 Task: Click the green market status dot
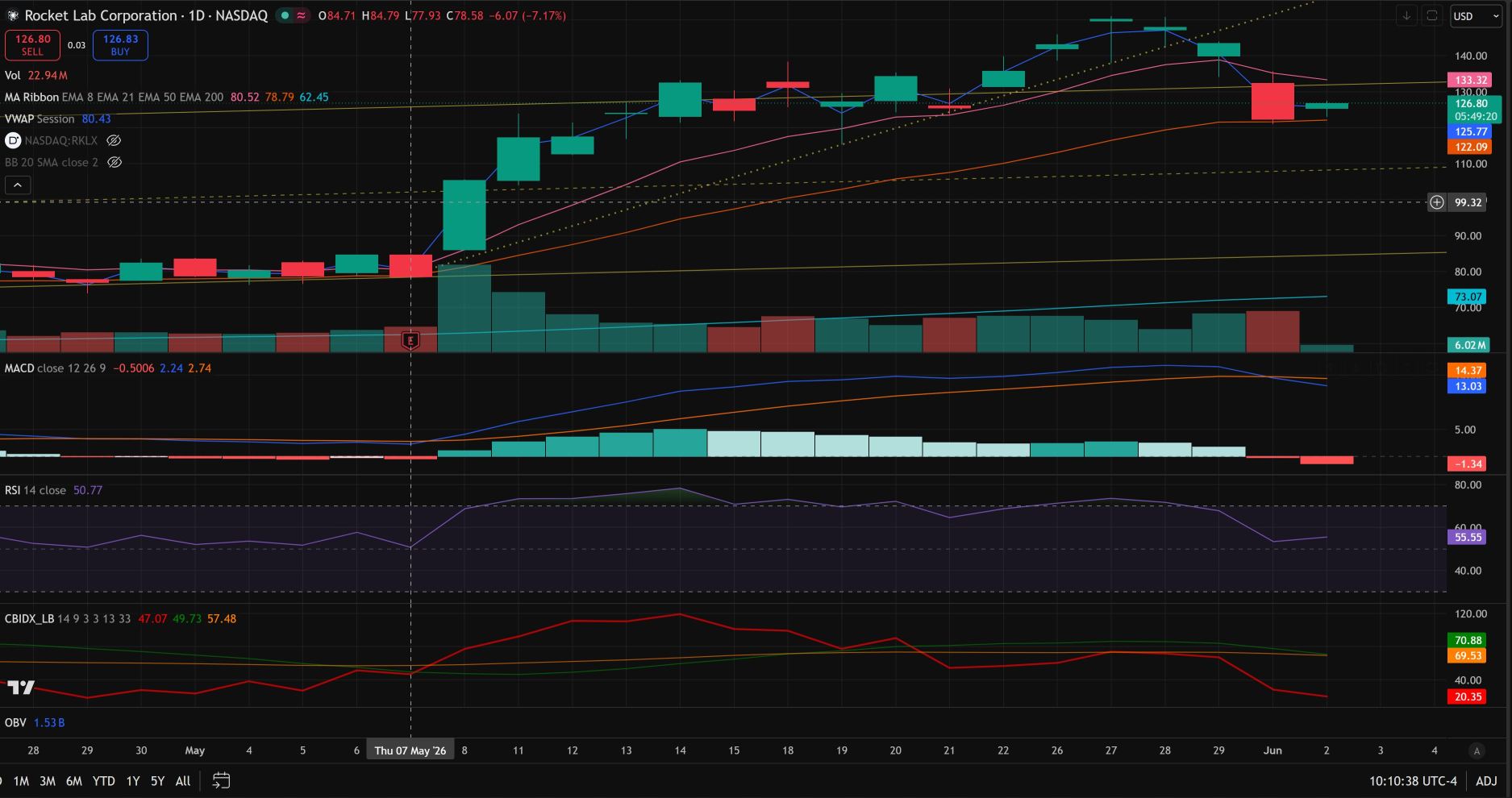pos(285,15)
